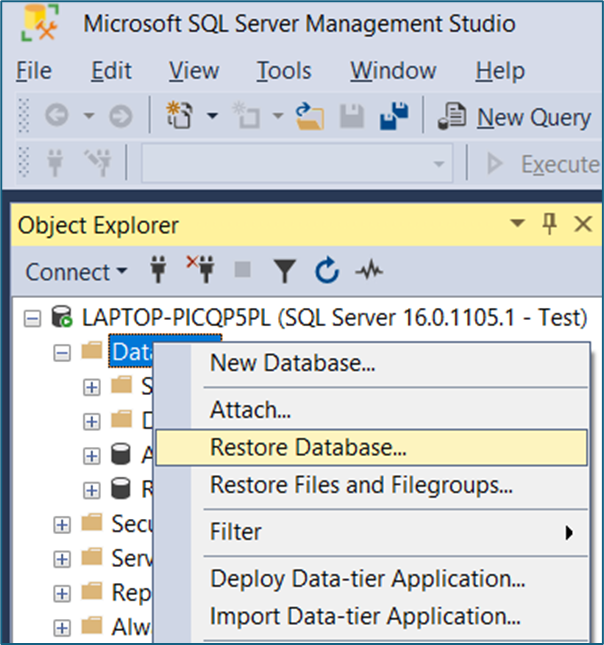Choose Restore Files and Filegroups...
604x645 pixels.
point(372,485)
